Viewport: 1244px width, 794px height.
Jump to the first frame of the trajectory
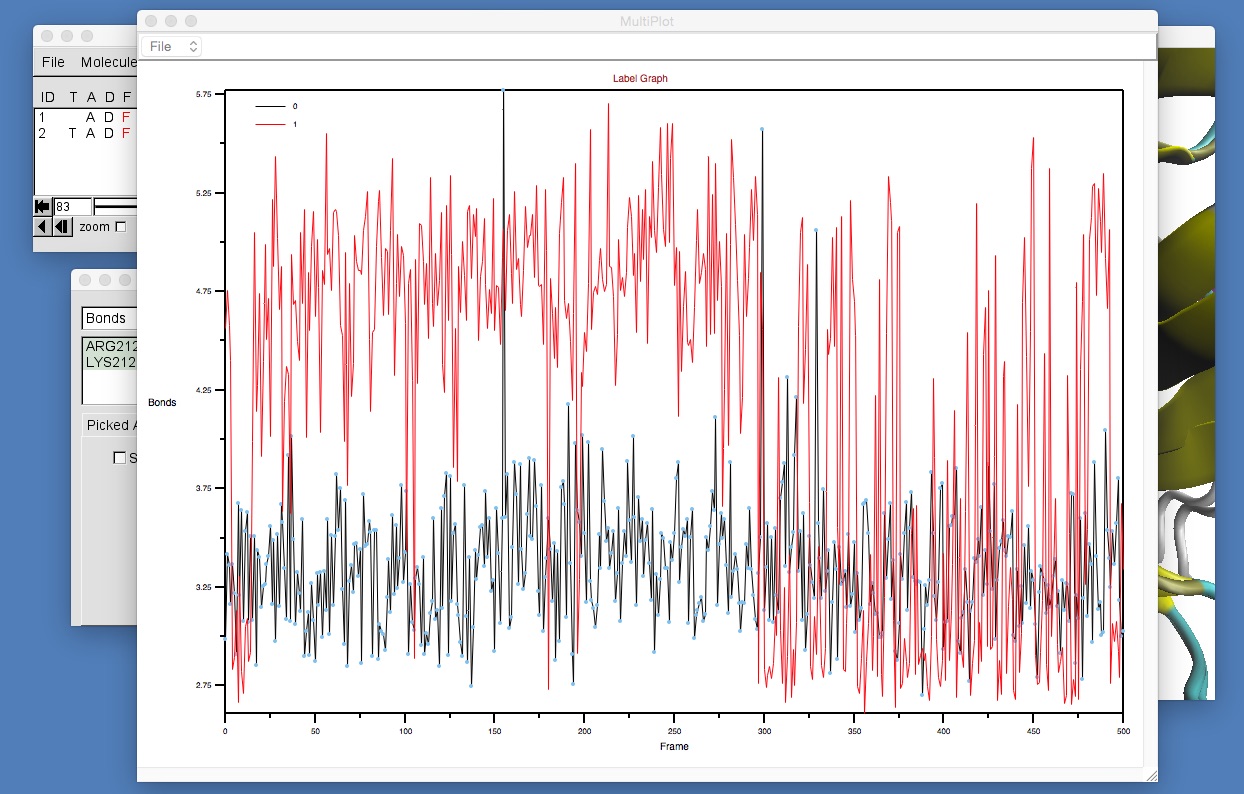point(42,206)
